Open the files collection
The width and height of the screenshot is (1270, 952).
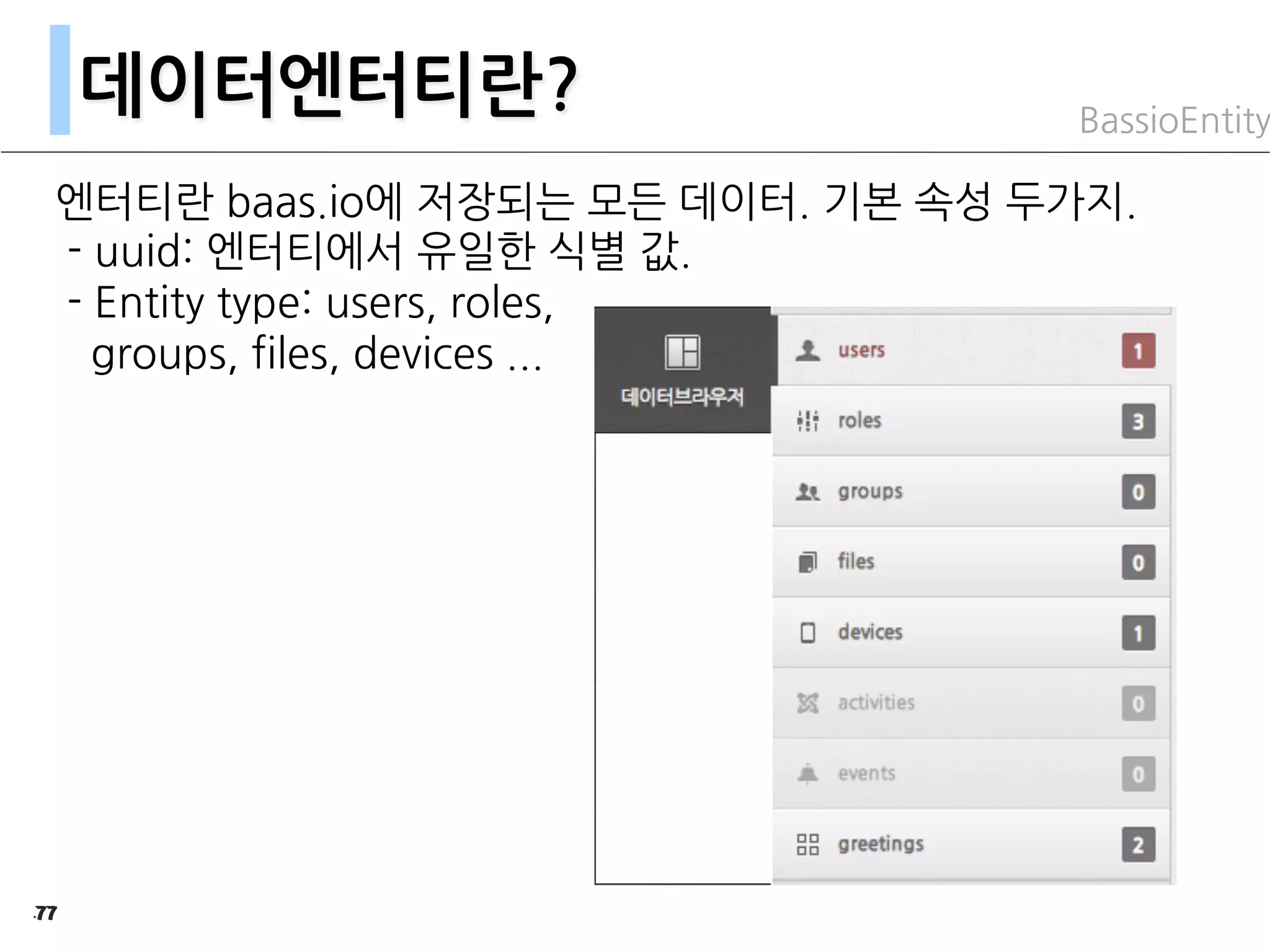click(971, 562)
